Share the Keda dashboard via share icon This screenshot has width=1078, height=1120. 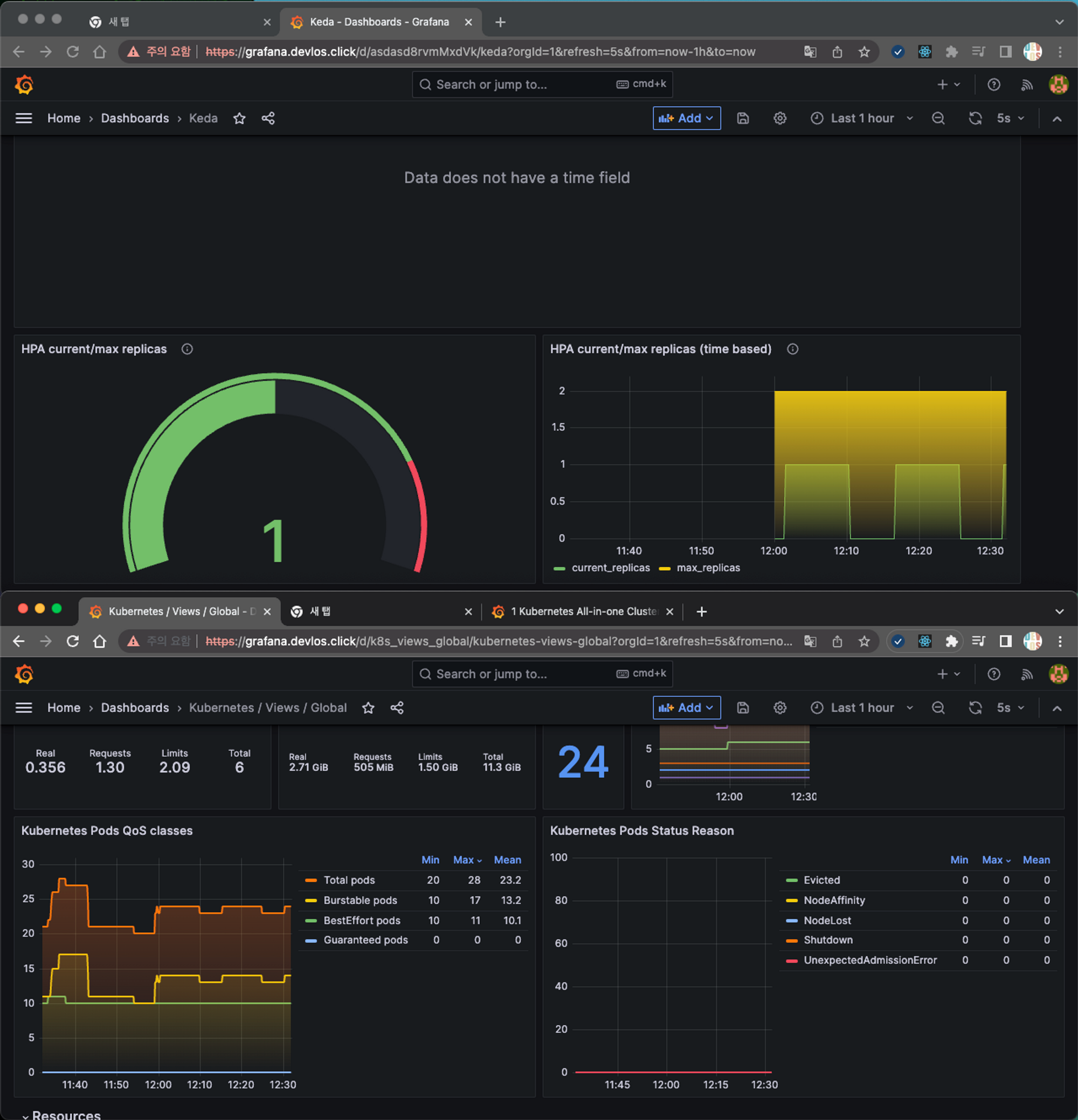[x=268, y=118]
